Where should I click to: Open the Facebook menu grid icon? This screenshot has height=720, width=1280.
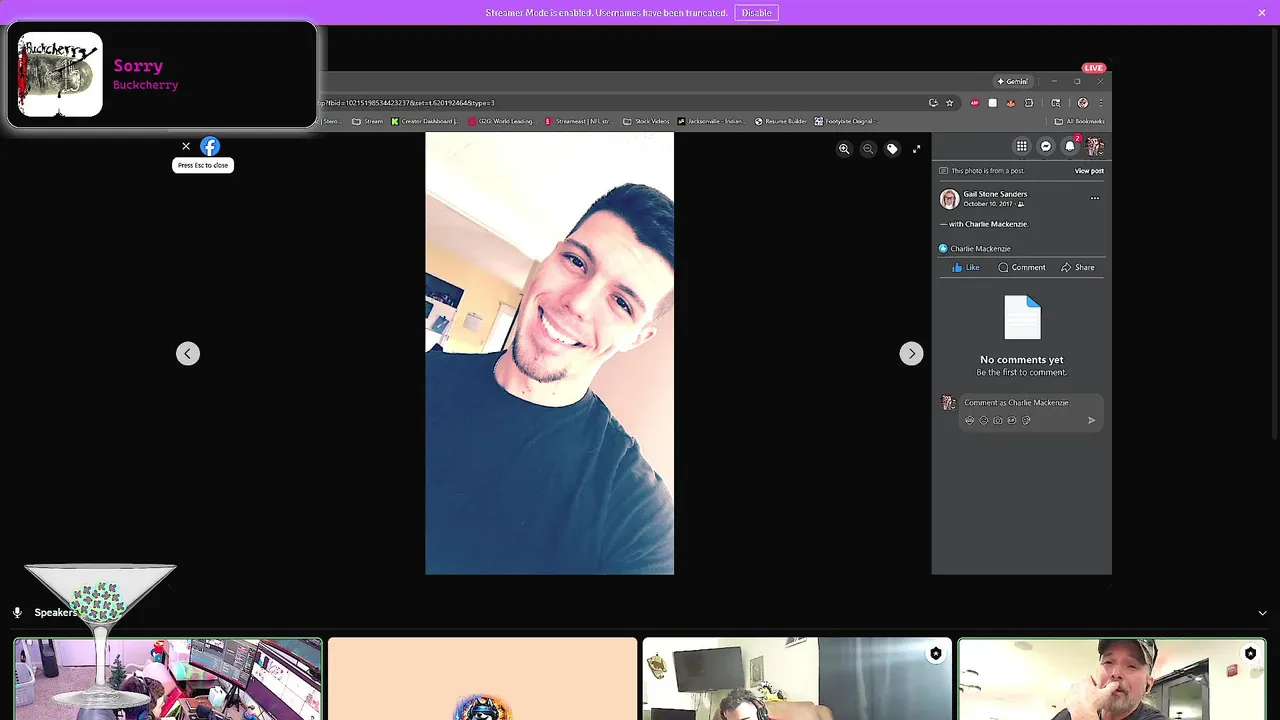1021,146
